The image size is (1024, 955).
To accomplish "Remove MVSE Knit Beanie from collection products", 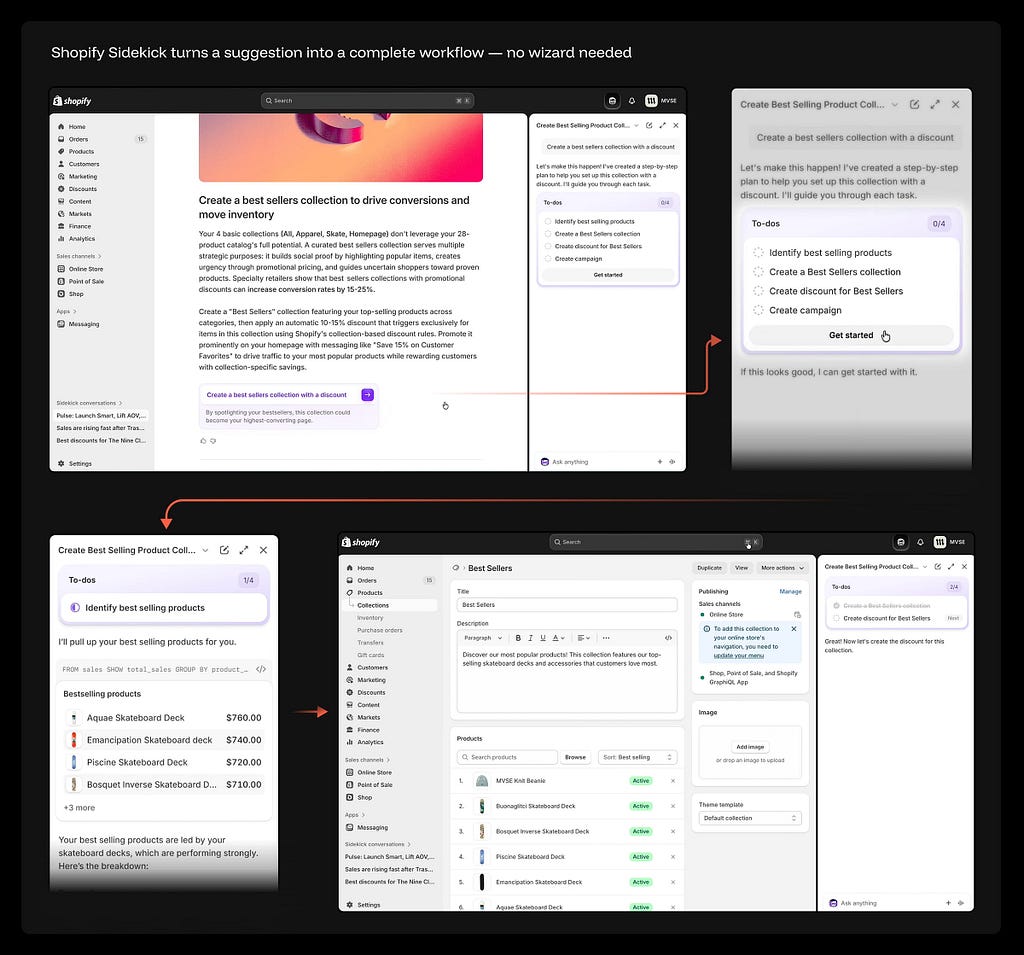I will click(673, 781).
